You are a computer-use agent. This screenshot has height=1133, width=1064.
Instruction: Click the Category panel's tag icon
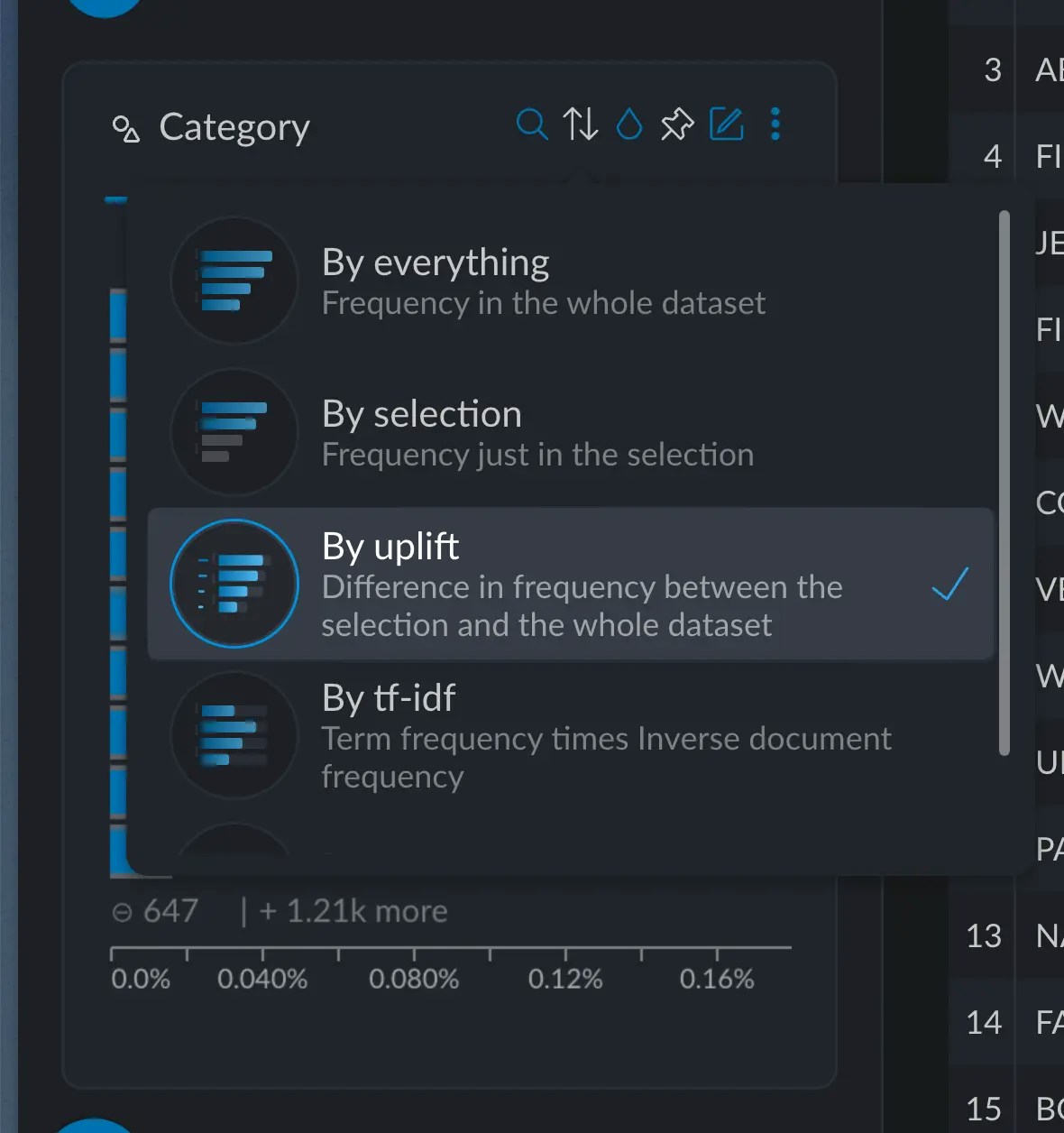tap(126, 128)
